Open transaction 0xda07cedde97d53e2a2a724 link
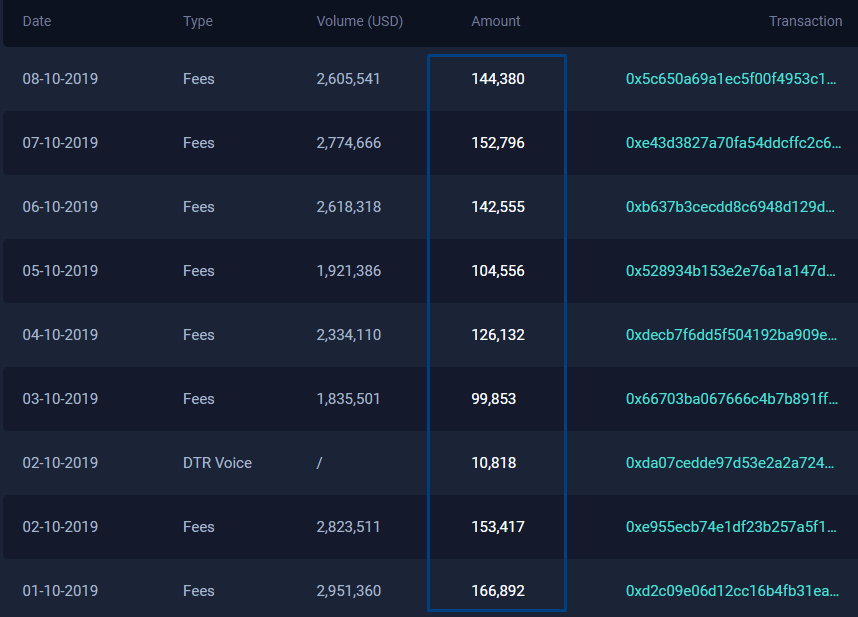Screen dimensions: 858x617 [x=730, y=463]
